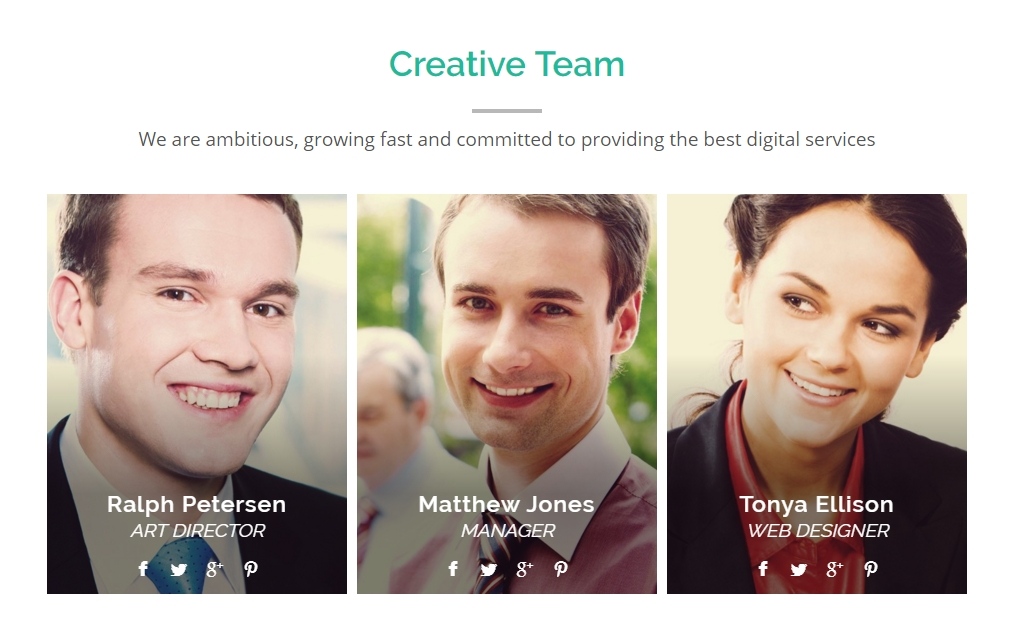Select the Tonya Ellison name link
Viewport: 1014px width, 632px height.
click(817, 504)
